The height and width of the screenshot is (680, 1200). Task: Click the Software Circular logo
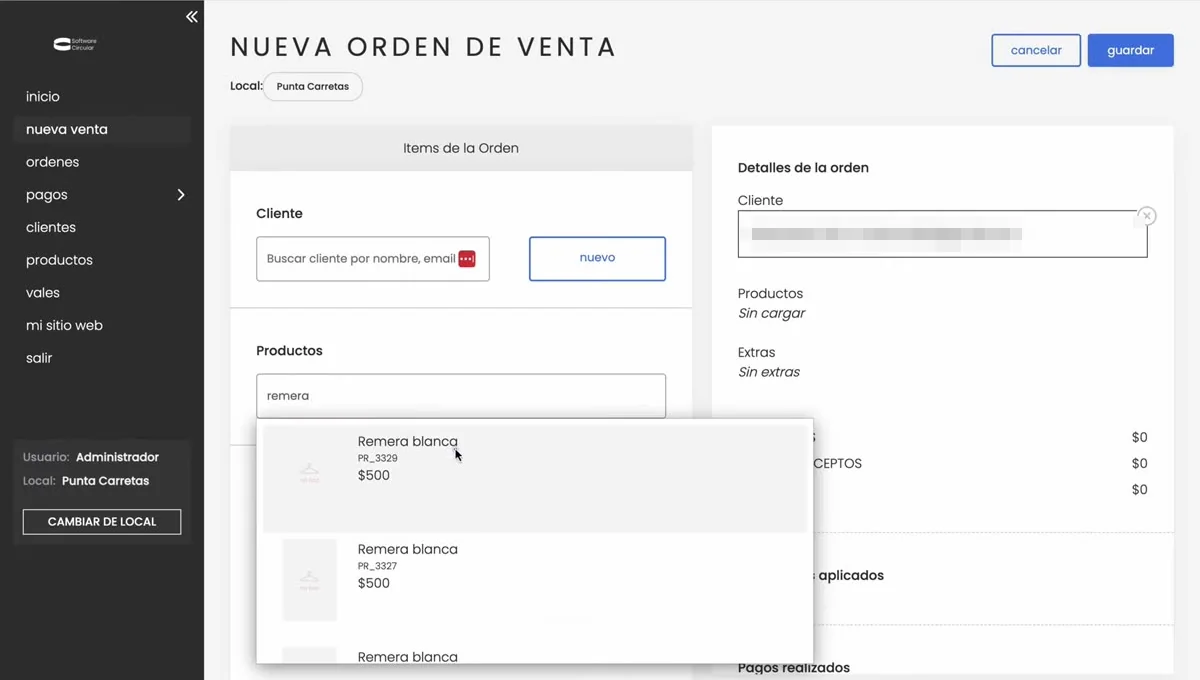pos(75,44)
